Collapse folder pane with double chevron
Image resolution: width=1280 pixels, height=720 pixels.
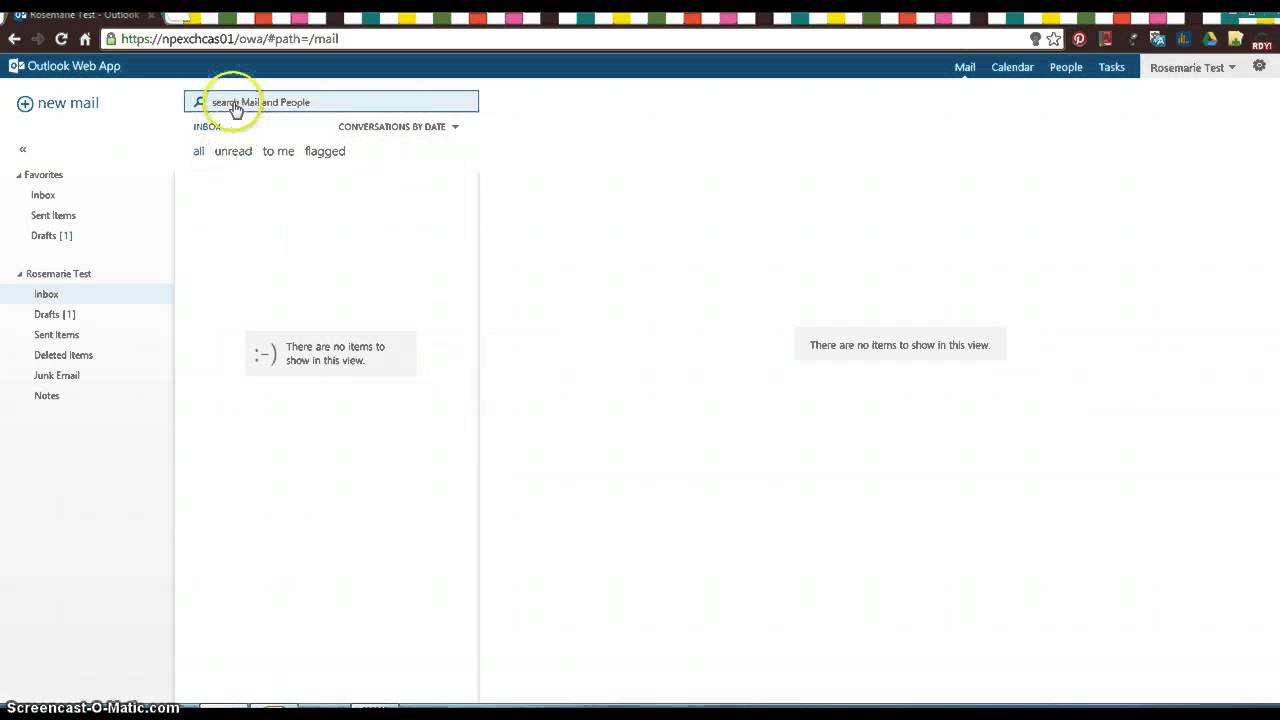(23, 149)
